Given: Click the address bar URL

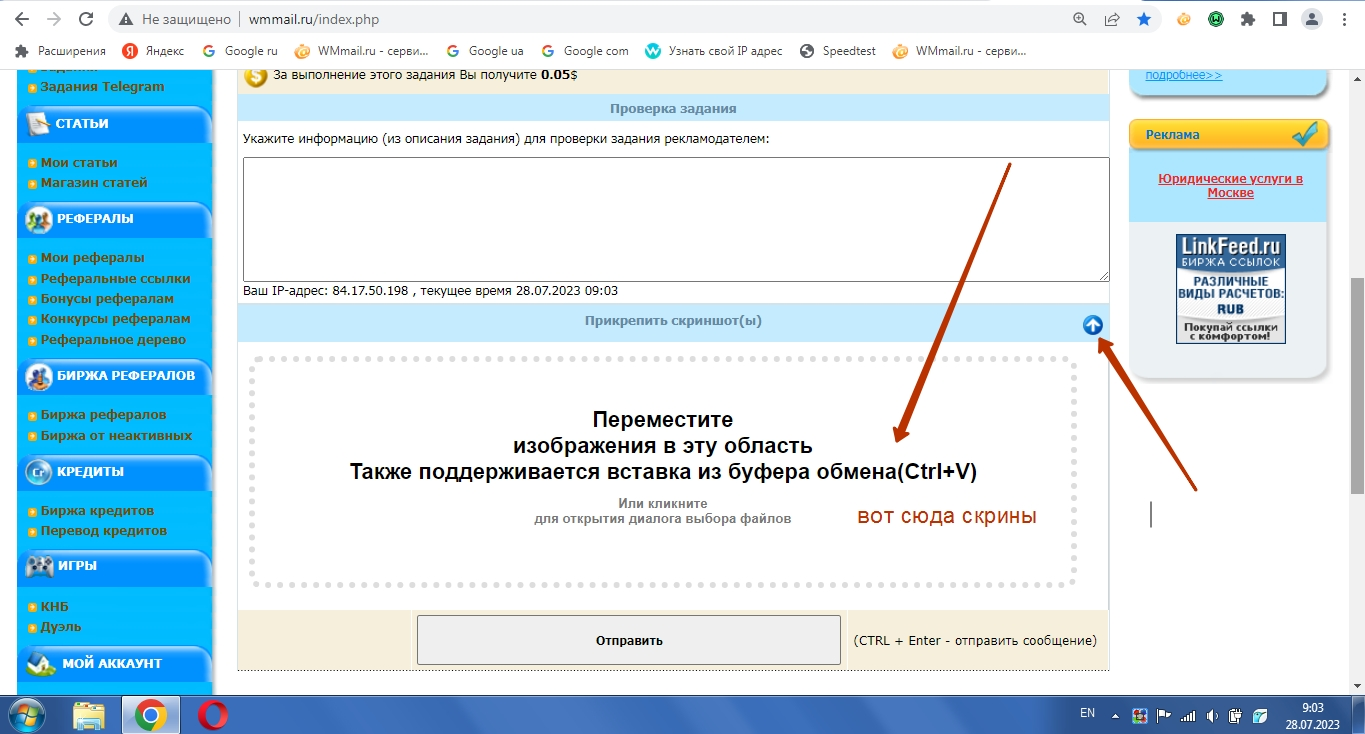Looking at the screenshot, I should pyautogui.click(x=313, y=19).
